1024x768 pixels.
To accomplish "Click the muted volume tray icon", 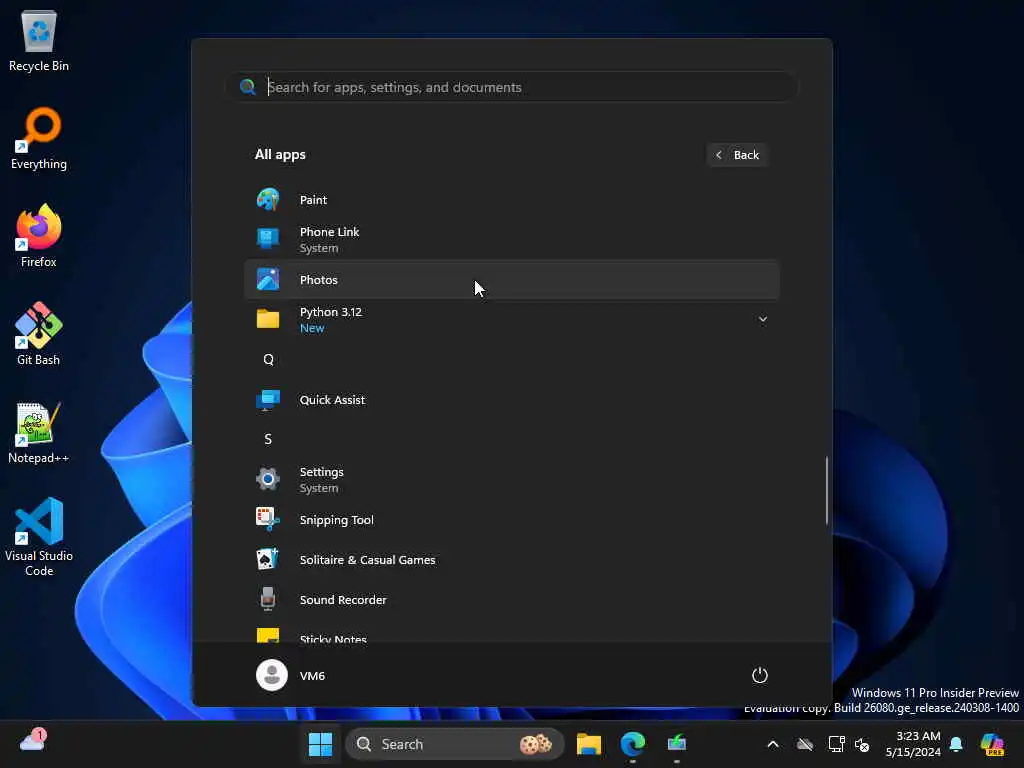I will point(862,744).
